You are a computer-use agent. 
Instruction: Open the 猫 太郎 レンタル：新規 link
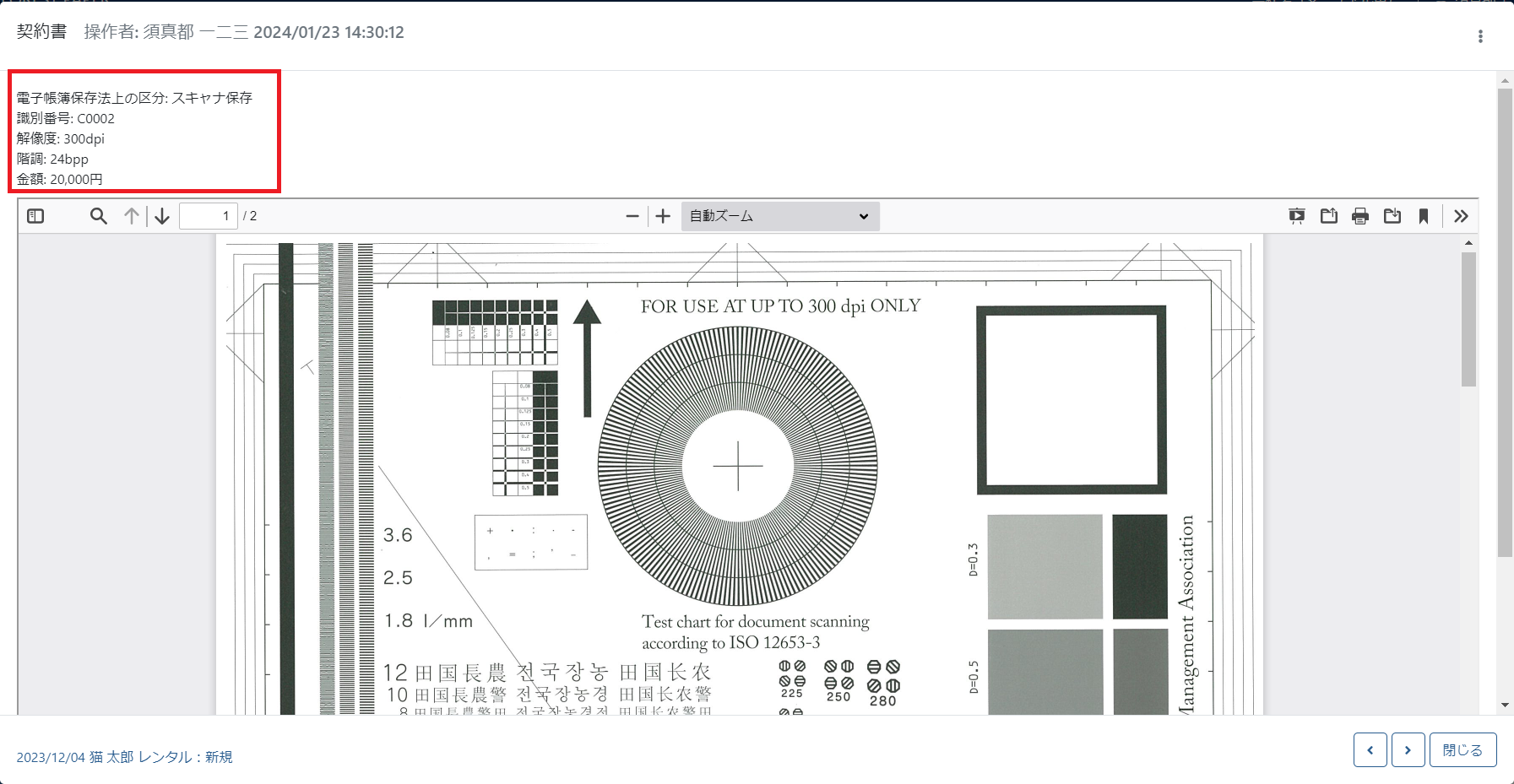coord(124,757)
